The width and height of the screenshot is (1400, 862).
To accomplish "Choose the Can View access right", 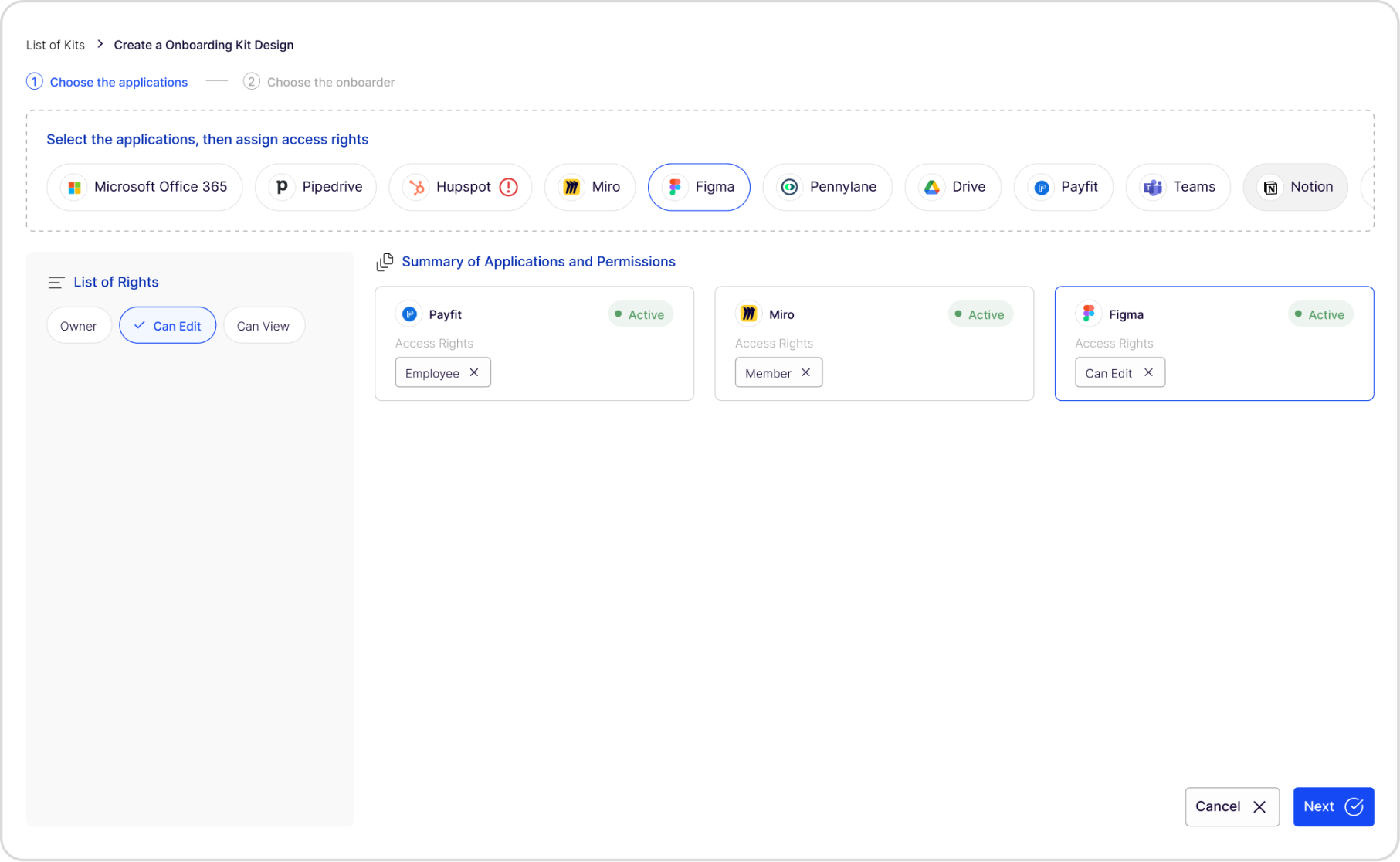I will point(263,326).
